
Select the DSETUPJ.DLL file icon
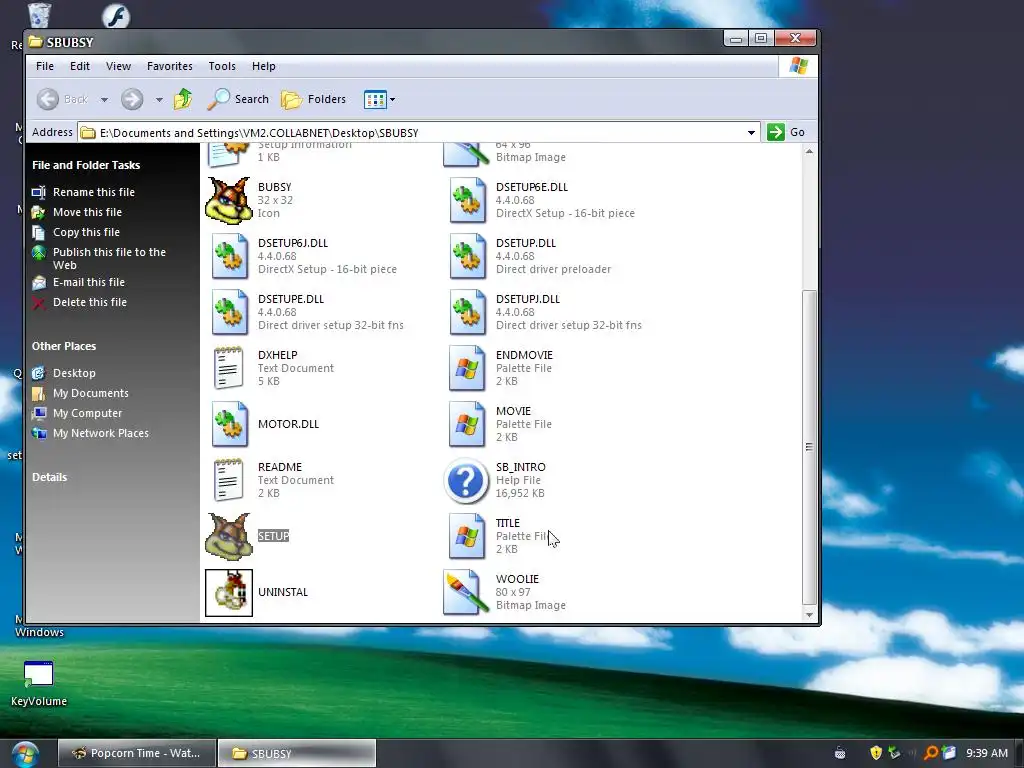coord(467,312)
